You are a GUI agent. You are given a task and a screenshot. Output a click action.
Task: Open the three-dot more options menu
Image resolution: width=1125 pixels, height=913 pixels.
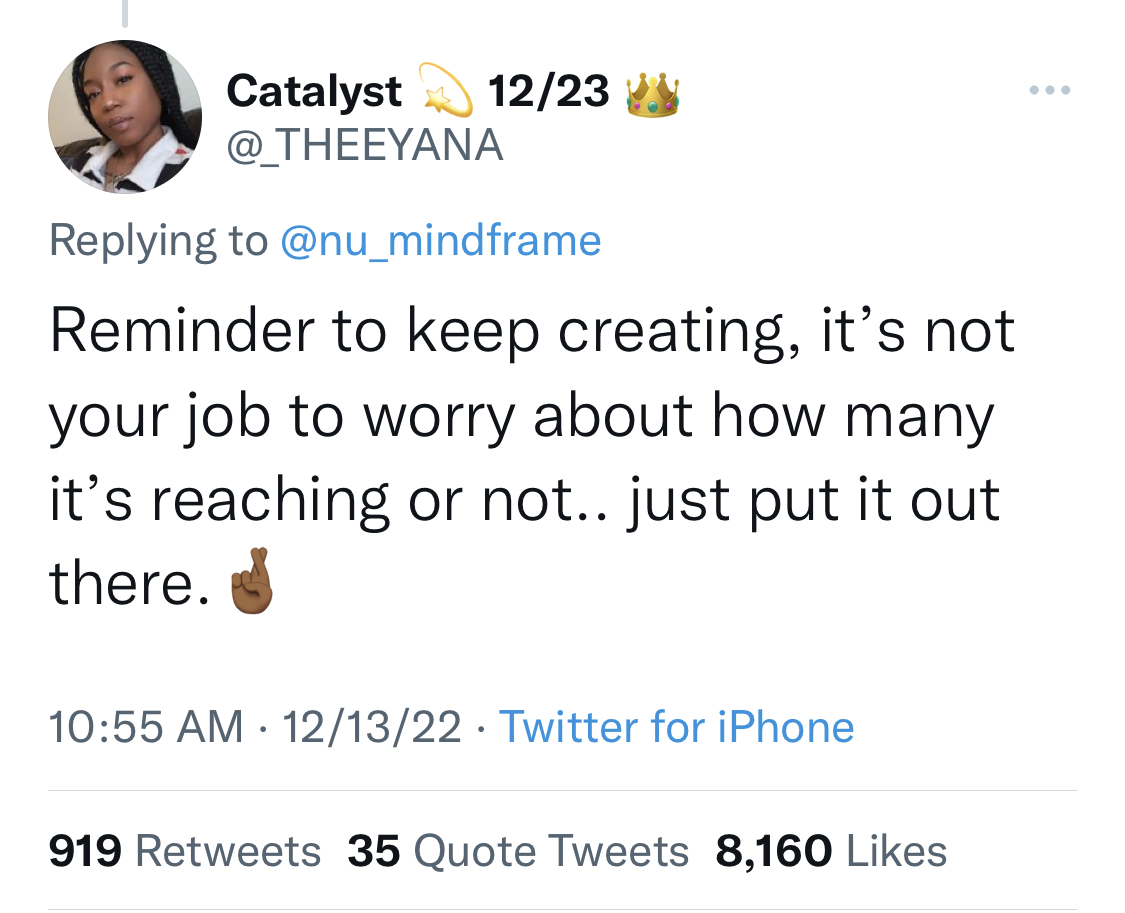point(1050,90)
